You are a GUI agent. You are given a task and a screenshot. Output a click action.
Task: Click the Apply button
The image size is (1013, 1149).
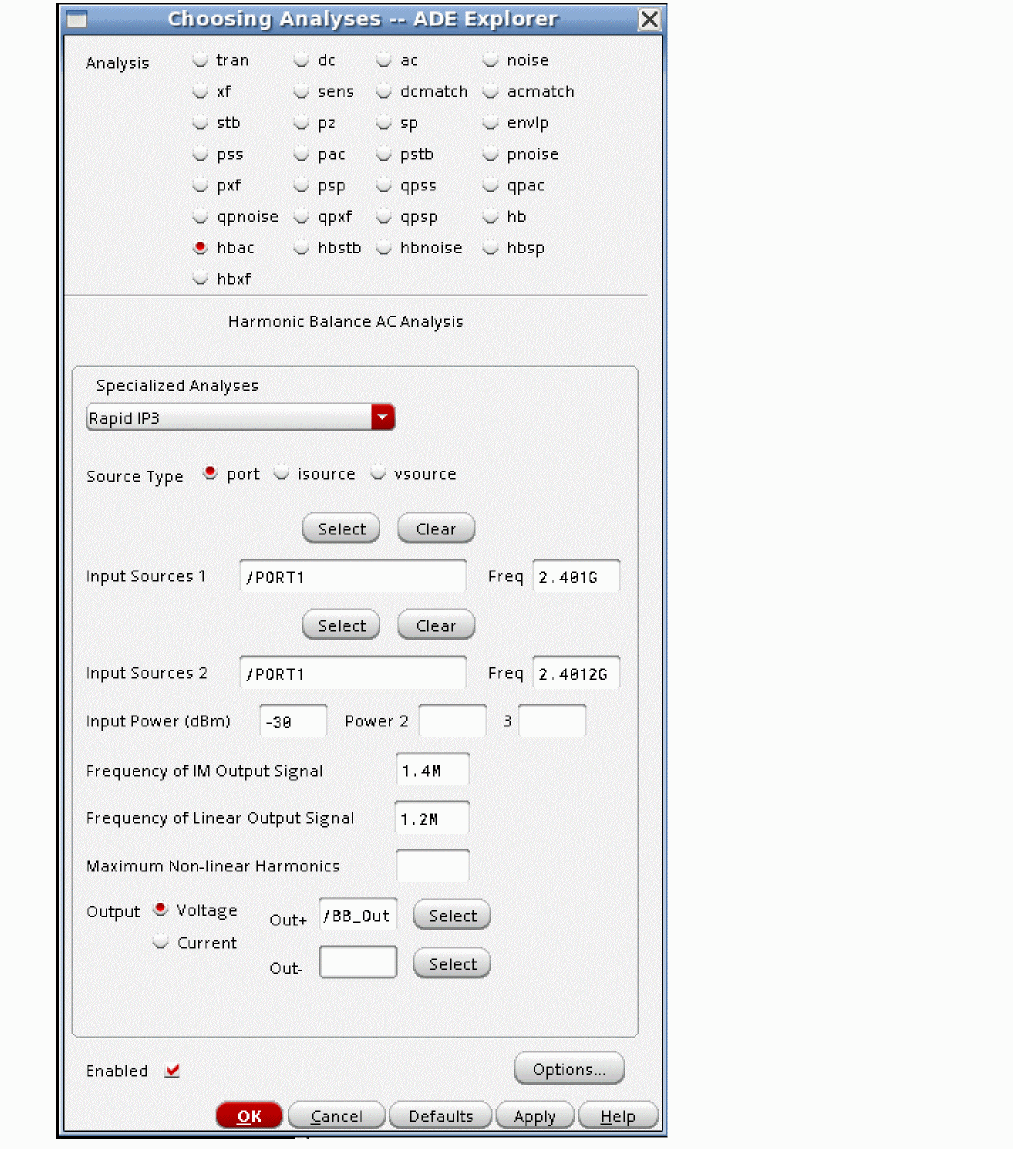(x=535, y=1115)
